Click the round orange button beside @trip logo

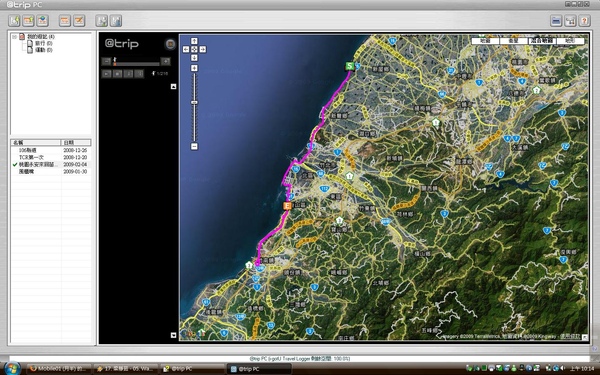[x=170, y=44]
